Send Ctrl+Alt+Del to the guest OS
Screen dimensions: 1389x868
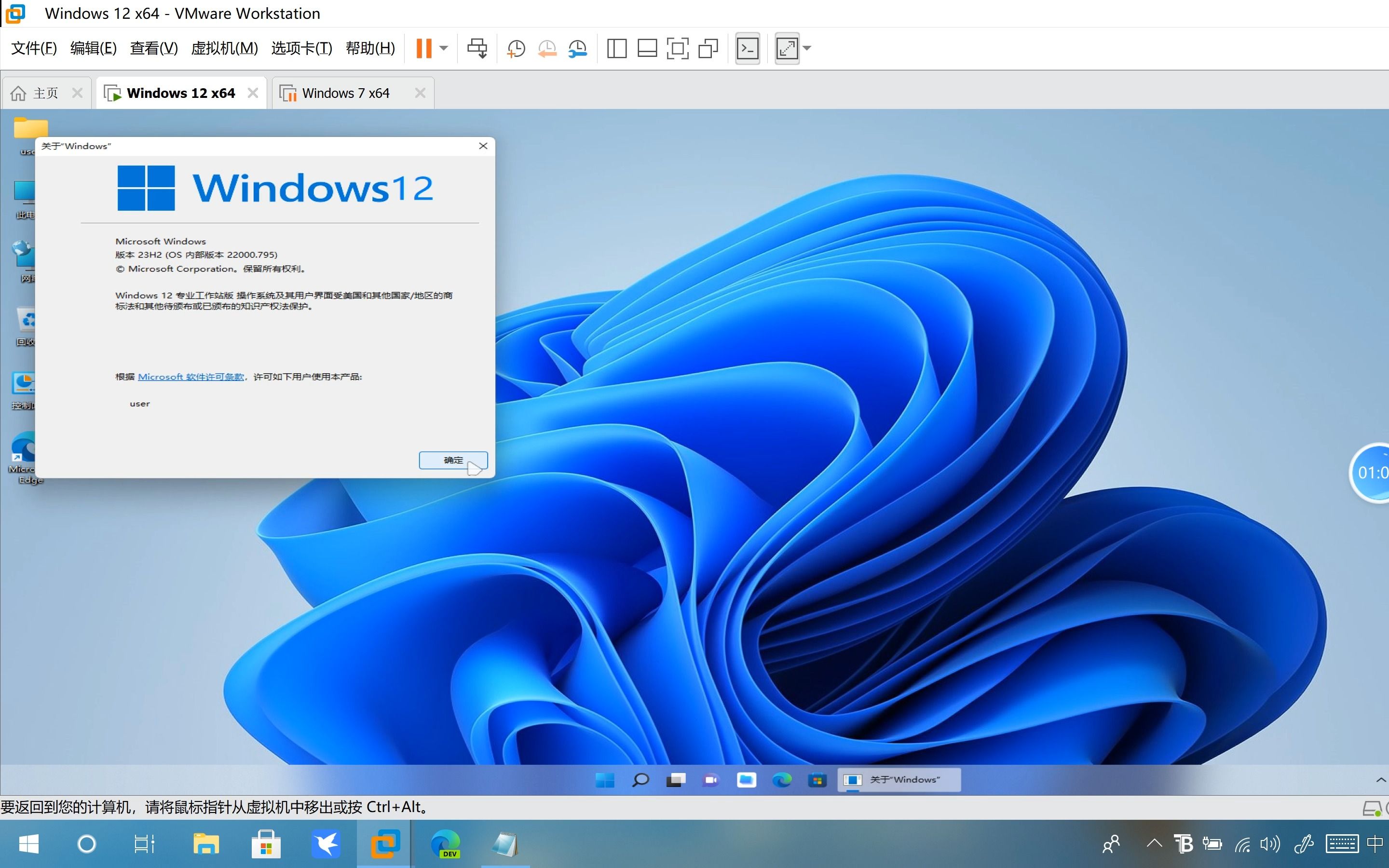click(x=477, y=48)
